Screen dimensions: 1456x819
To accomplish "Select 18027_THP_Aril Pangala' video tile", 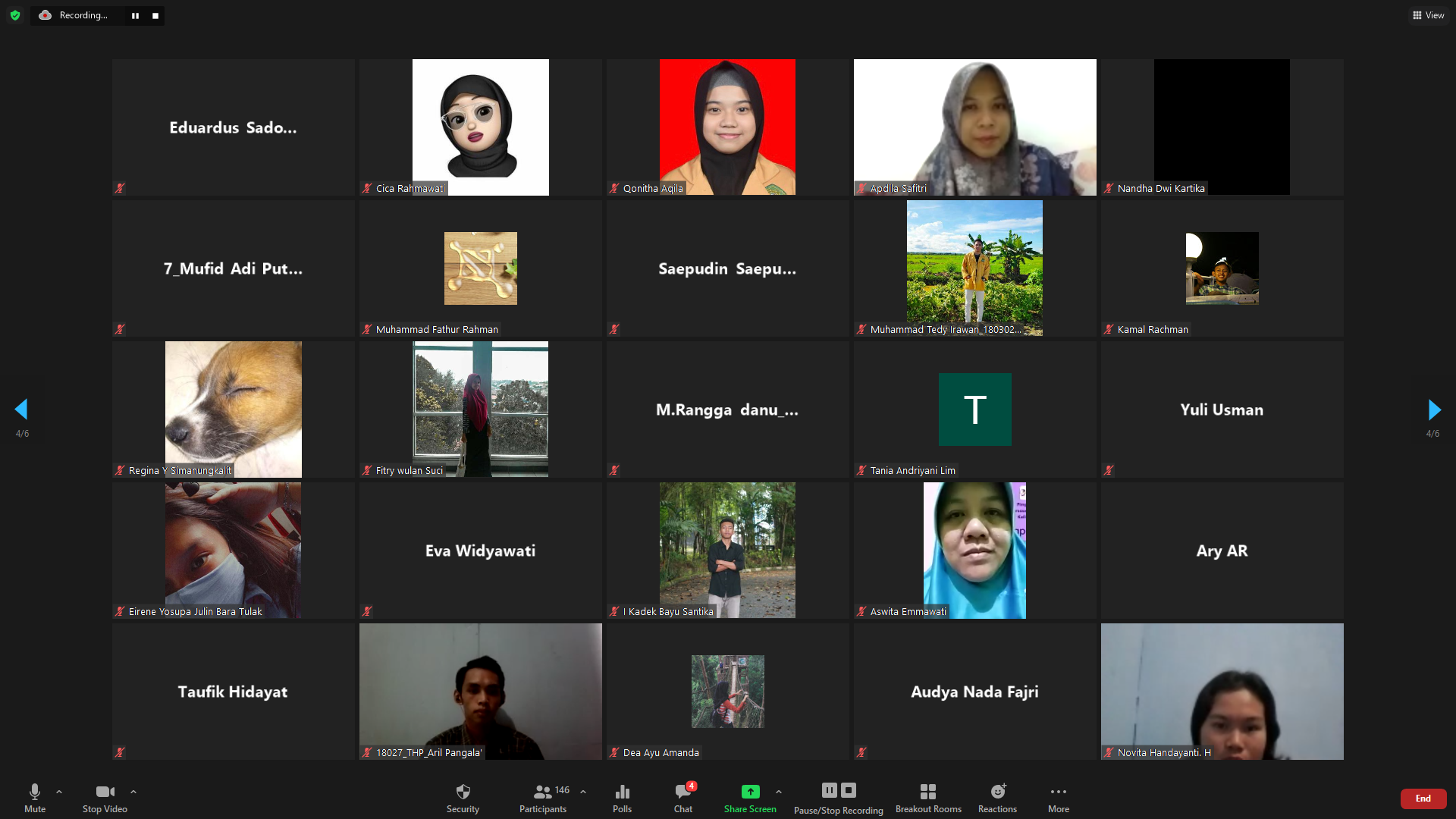I will pyautogui.click(x=481, y=692).
